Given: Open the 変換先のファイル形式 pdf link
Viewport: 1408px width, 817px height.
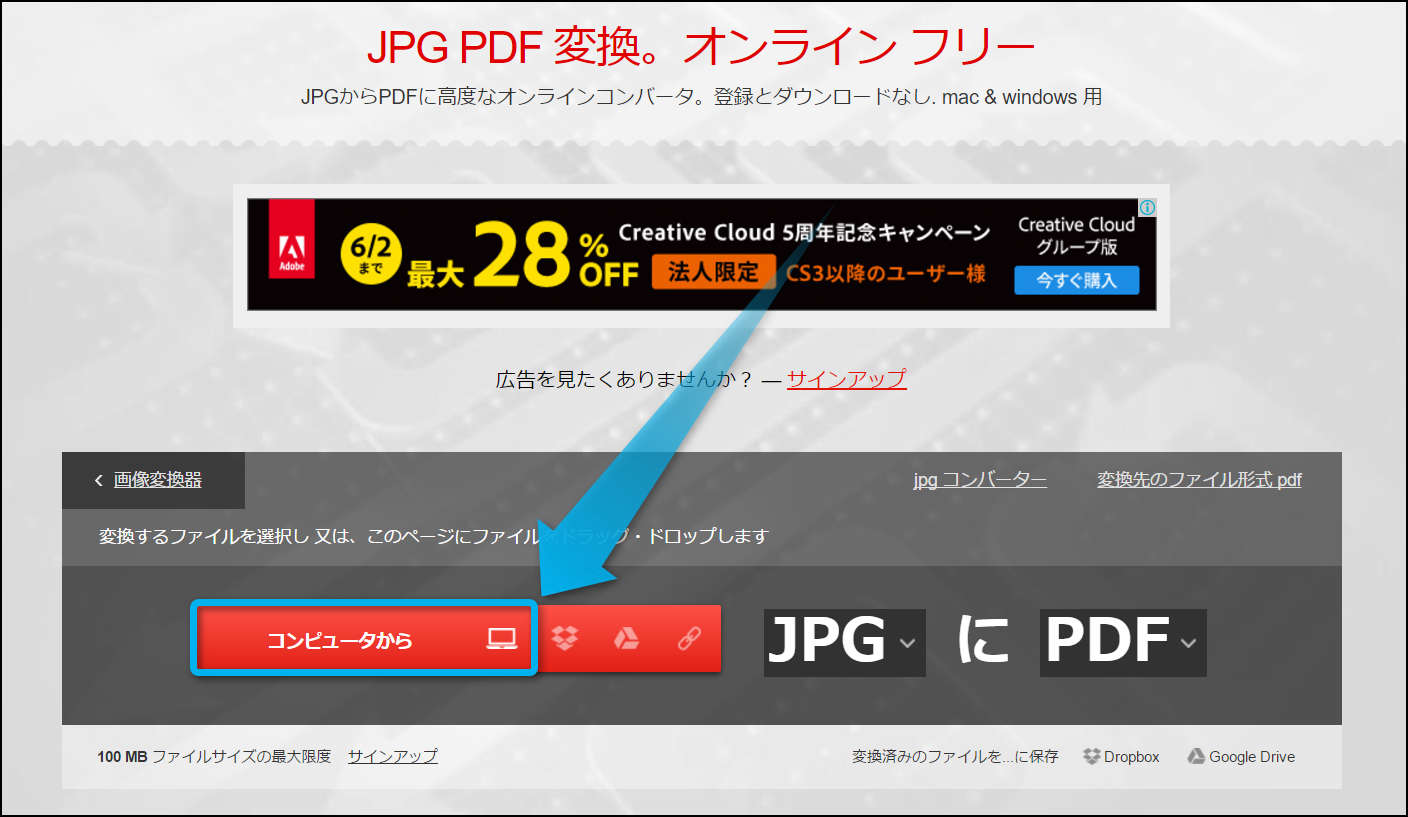Looking at the screenshot, I should [x=1199, y=480].
